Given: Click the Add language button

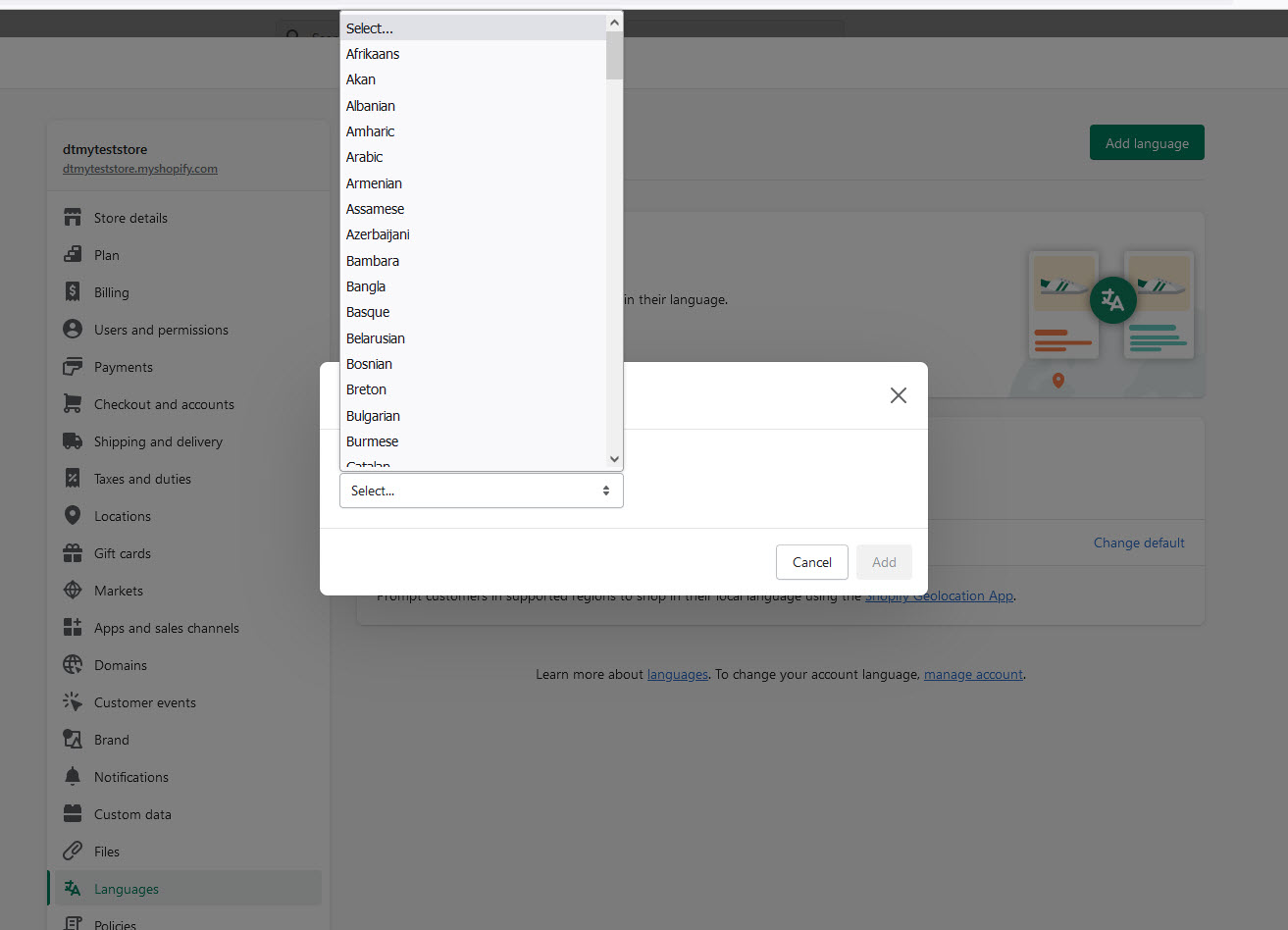Looking at the screenshot, I should (1146, 142).
